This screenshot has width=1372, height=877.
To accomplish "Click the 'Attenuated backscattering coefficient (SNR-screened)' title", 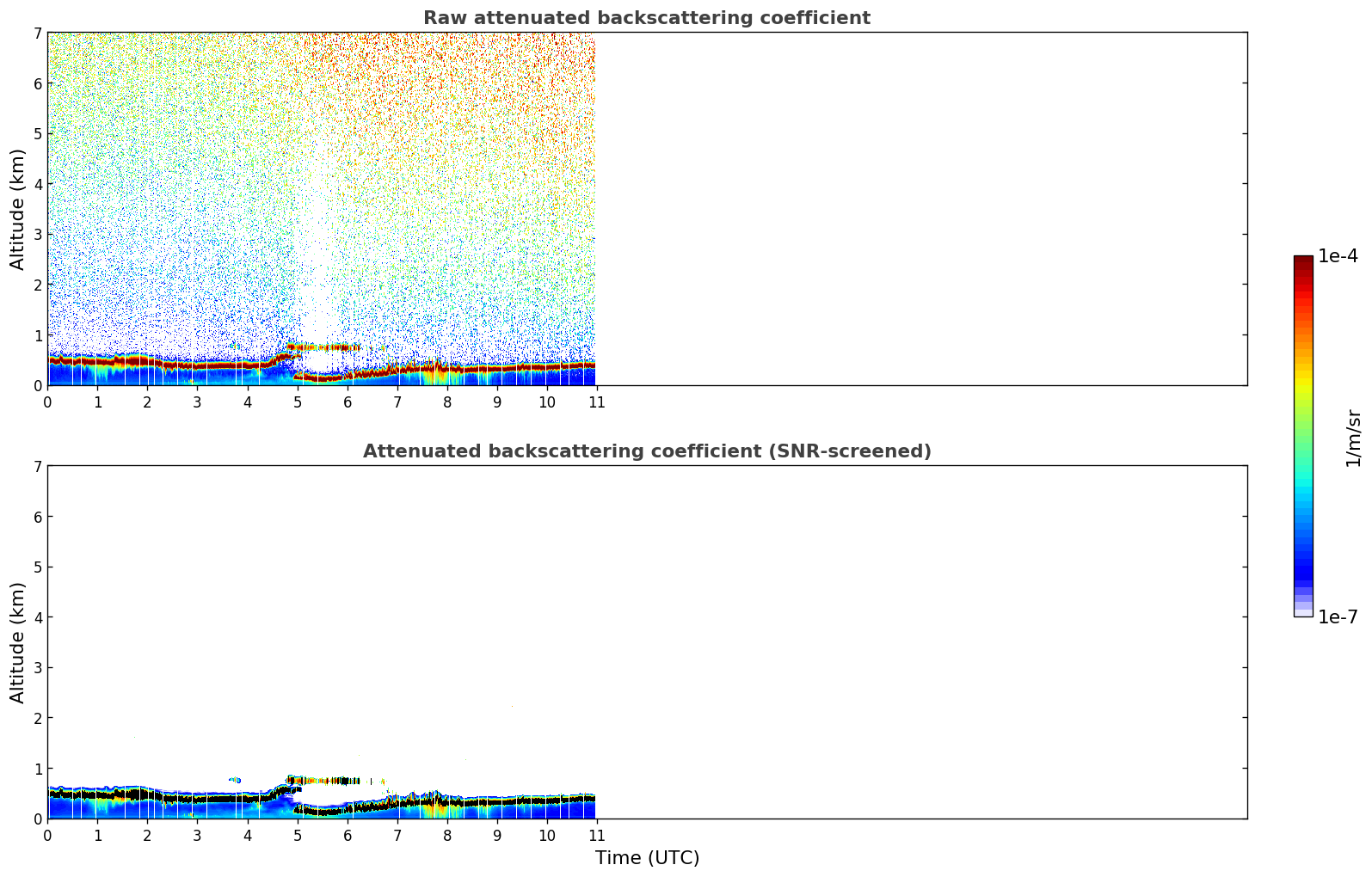I will 646,451.
